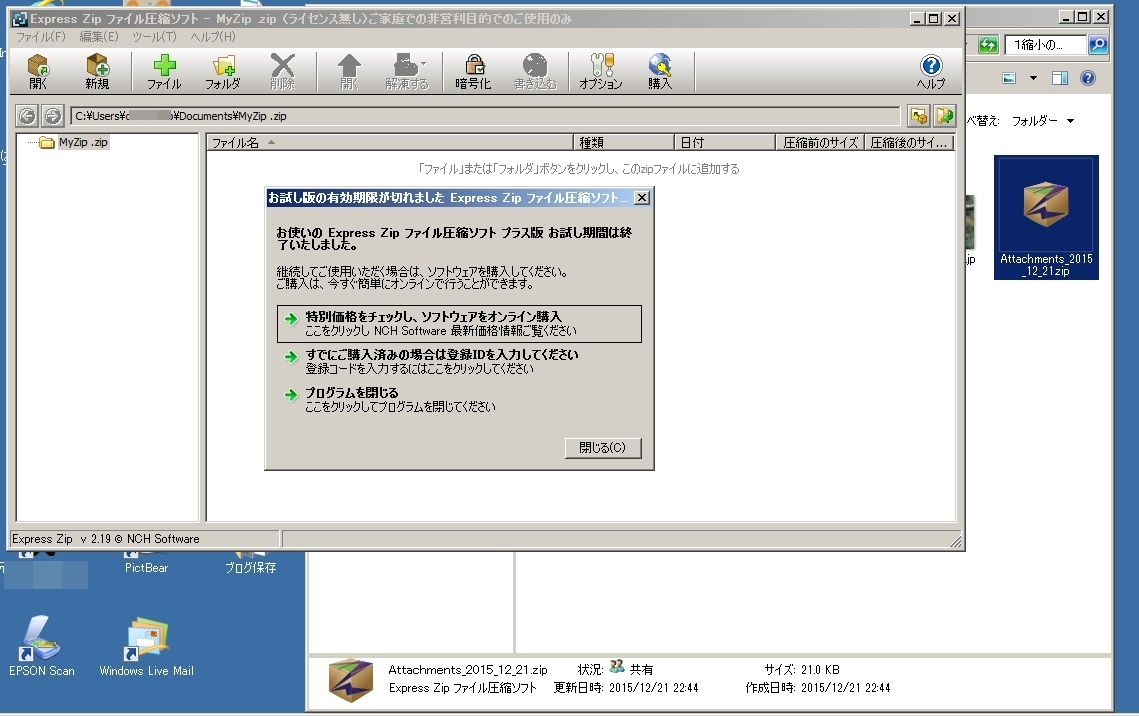The image size is (1139, 716).
Task: Click the 書き込む burn disc icon
Action: pos(535,72)
